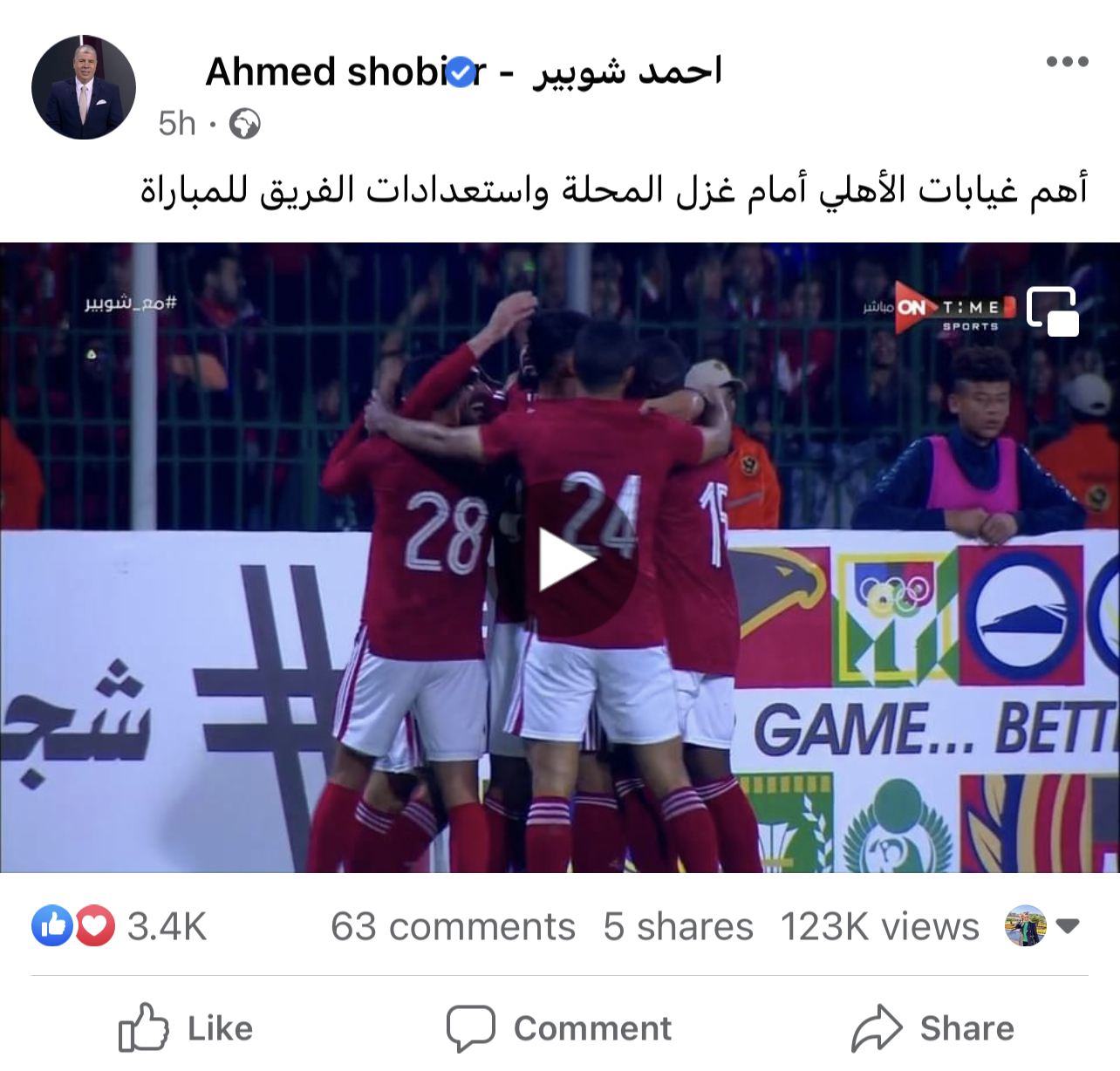
Task: Click the 5h post timestamp
Action: [177, 124]
